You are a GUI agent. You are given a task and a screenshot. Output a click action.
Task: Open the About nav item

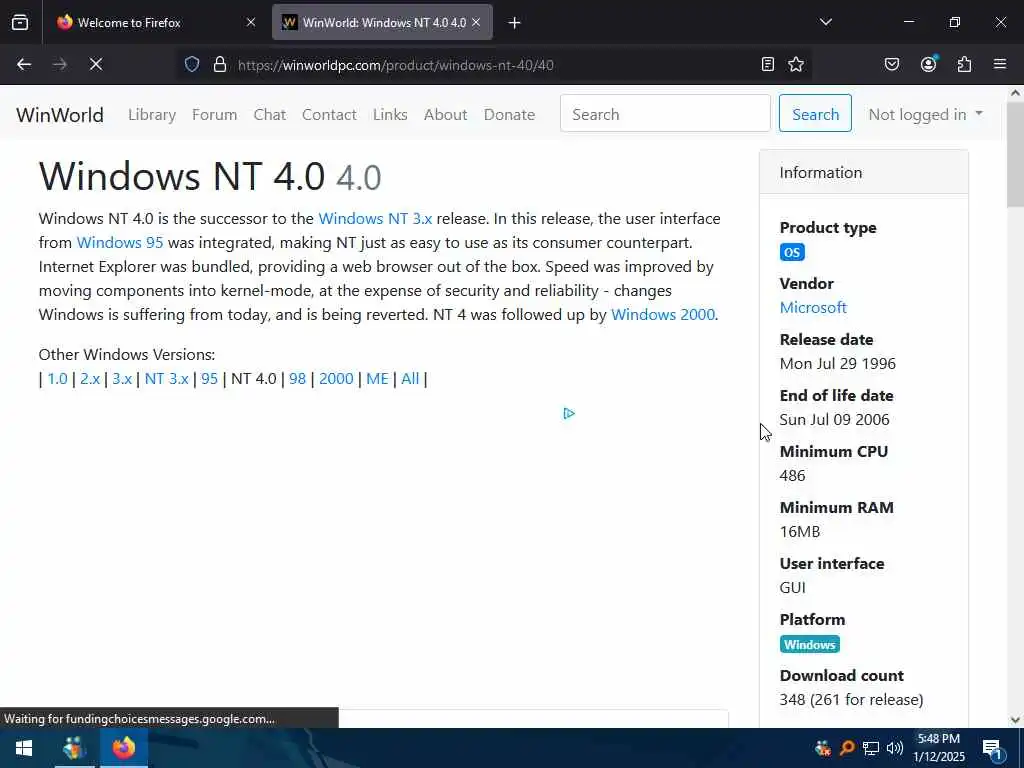[445, 115]
